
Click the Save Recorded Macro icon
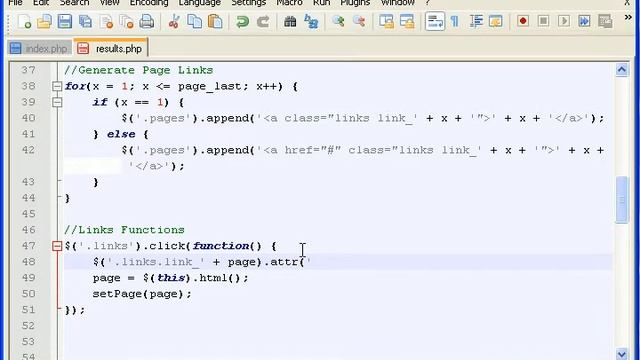[605, 21]
